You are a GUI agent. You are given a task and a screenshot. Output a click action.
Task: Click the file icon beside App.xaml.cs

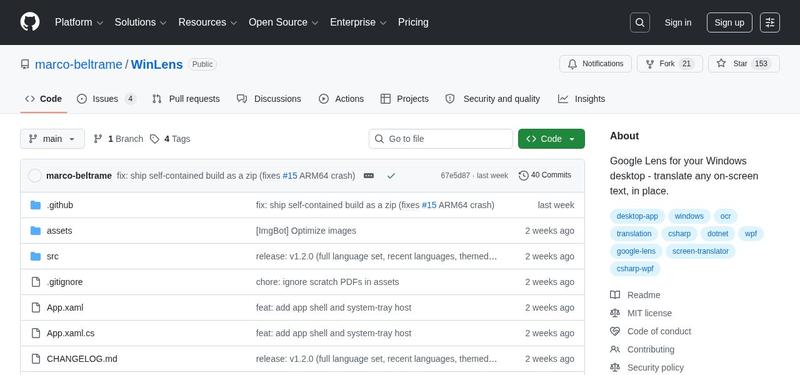(35, 333)
